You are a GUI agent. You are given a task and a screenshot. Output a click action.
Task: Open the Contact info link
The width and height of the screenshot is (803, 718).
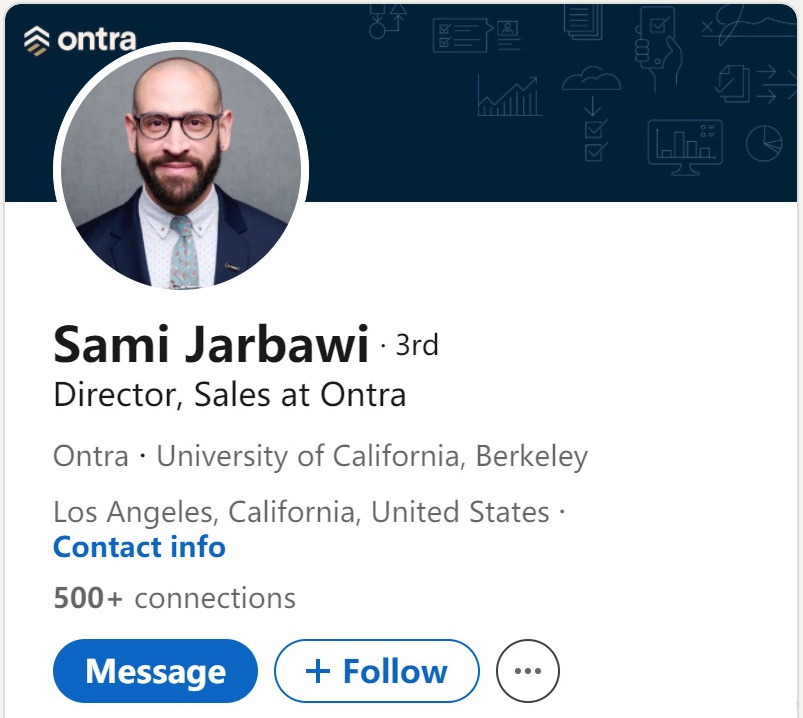[139, 547]
